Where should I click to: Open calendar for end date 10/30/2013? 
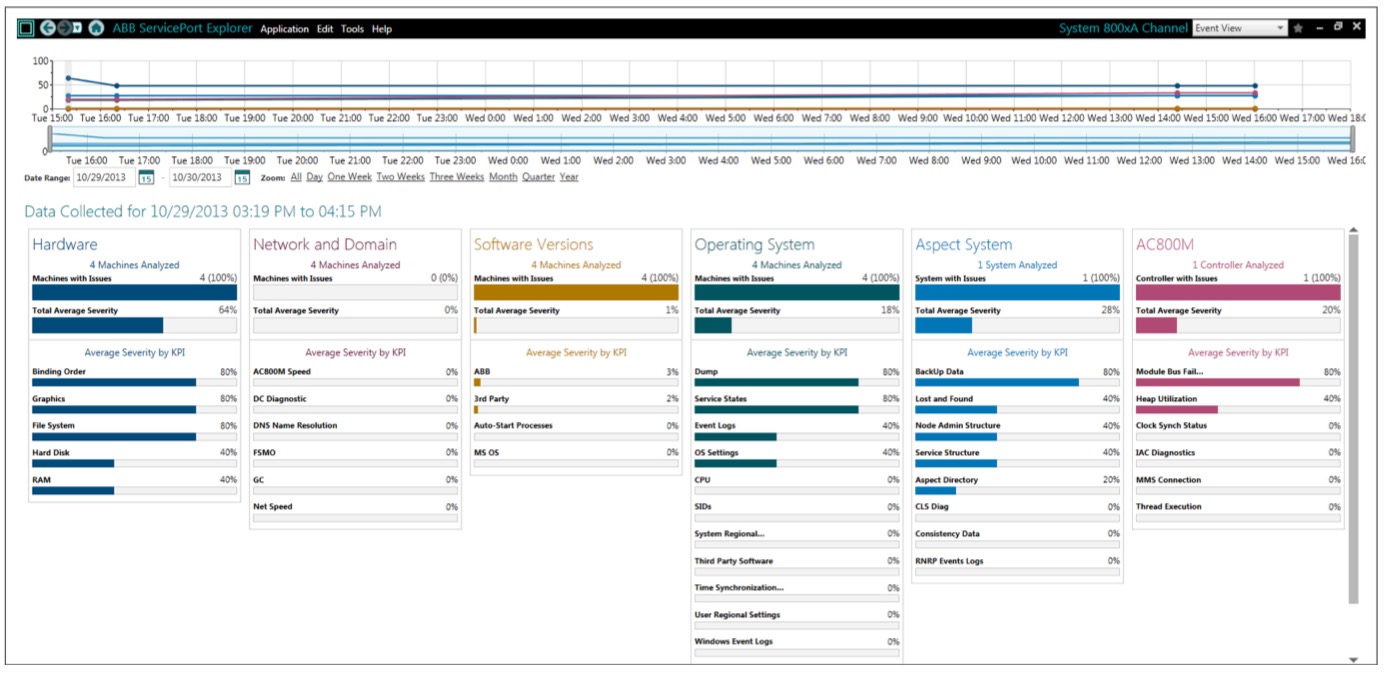[x=242, y=177]
